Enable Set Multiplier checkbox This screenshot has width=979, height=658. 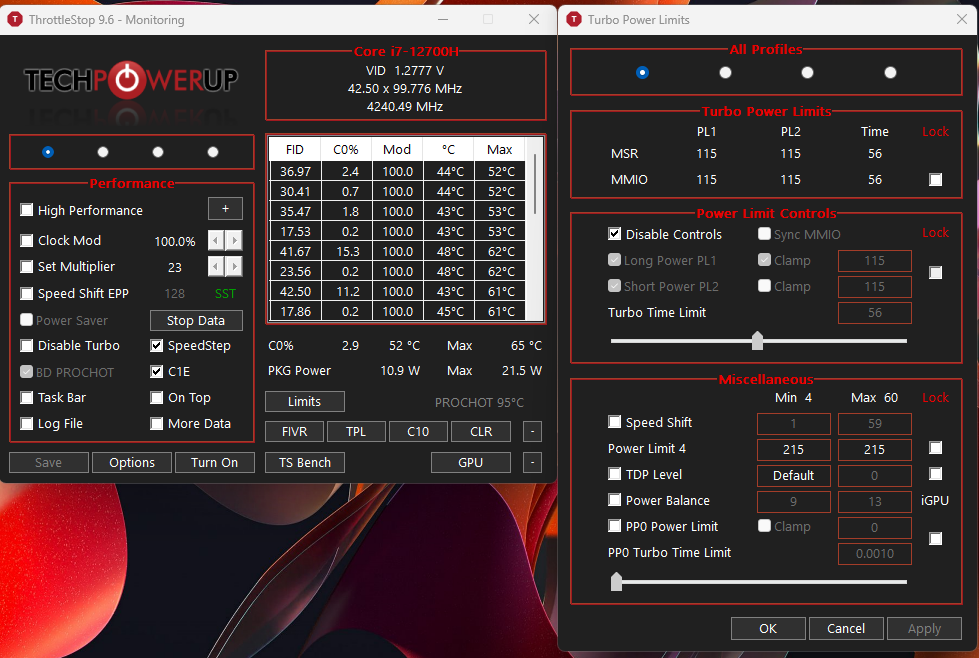26,267
